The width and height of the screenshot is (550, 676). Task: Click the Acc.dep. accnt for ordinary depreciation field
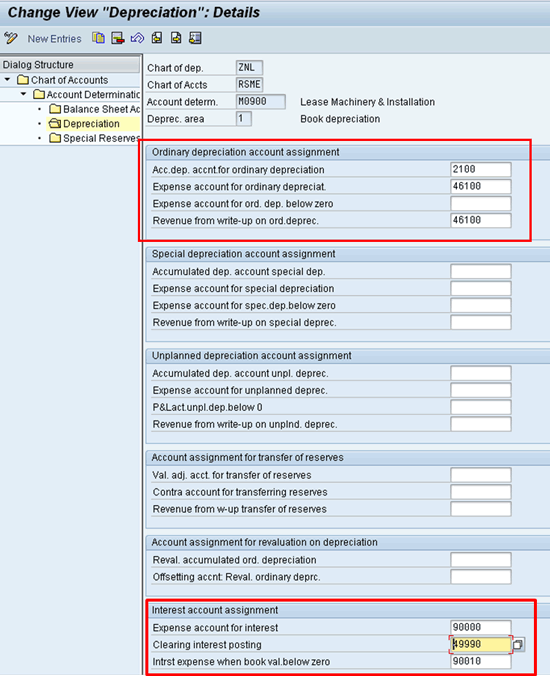tap(481, 169)
